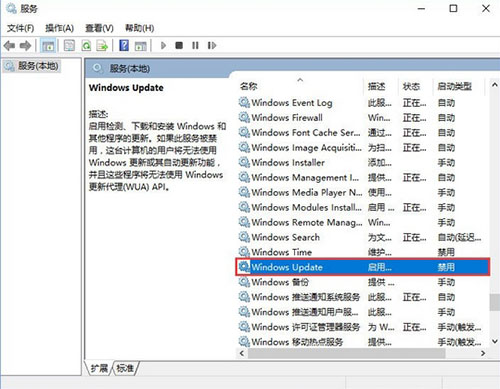Click the Pause Service toolbar button
This screenshot has width=500, height=389.
click(195, 45)
